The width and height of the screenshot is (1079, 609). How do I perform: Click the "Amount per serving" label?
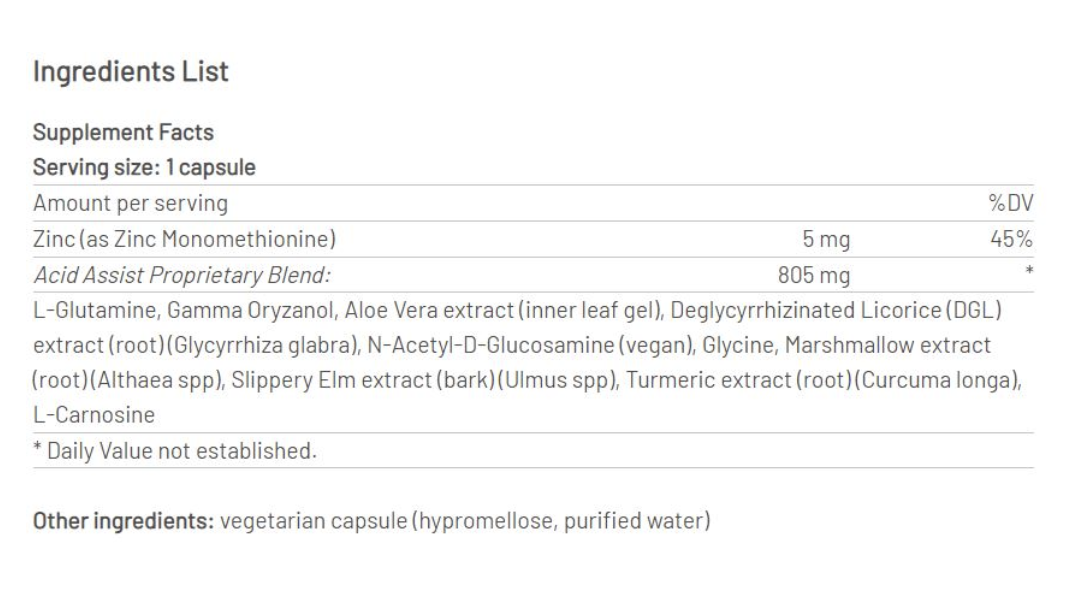[x=130, y=203]
